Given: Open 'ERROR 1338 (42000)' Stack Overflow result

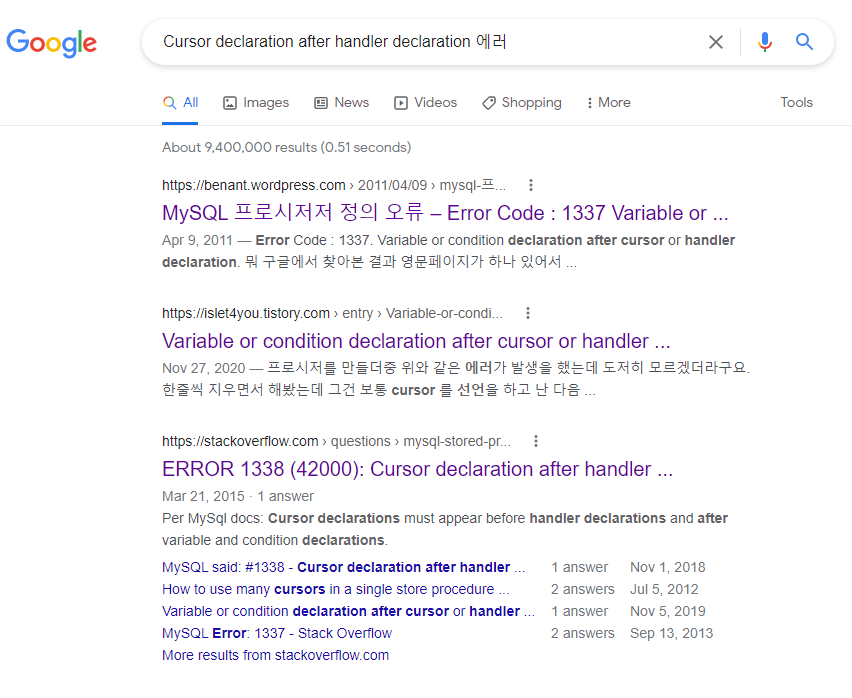Looking at the screenshot, I should click(x=417, y=469).
